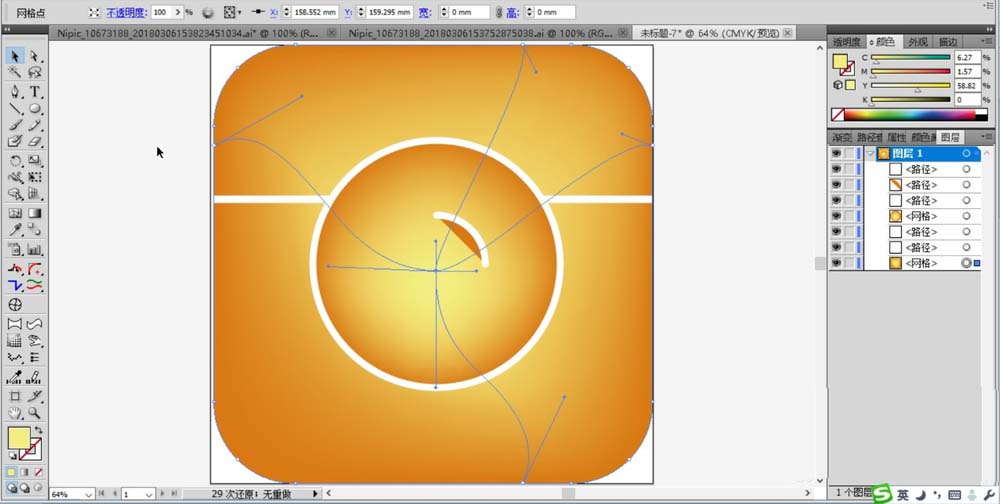1000x504 pixels.
Task: Toggle visibility of the bottom 网格 sublayer
Action: pos(836,263)
